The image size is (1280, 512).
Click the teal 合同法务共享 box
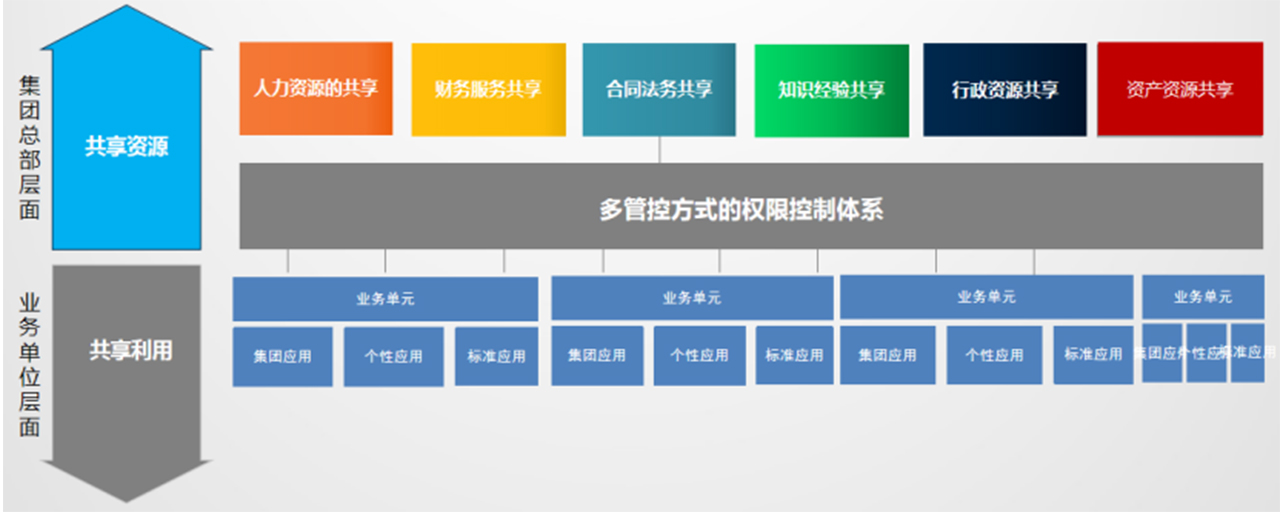659,89
